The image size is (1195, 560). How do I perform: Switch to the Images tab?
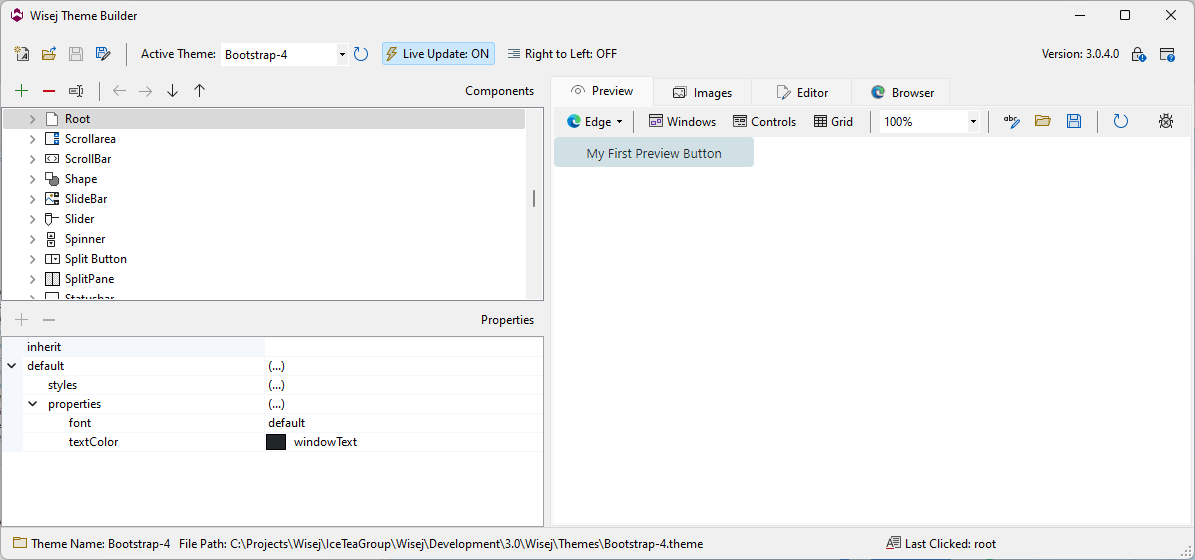click(702, 93)
